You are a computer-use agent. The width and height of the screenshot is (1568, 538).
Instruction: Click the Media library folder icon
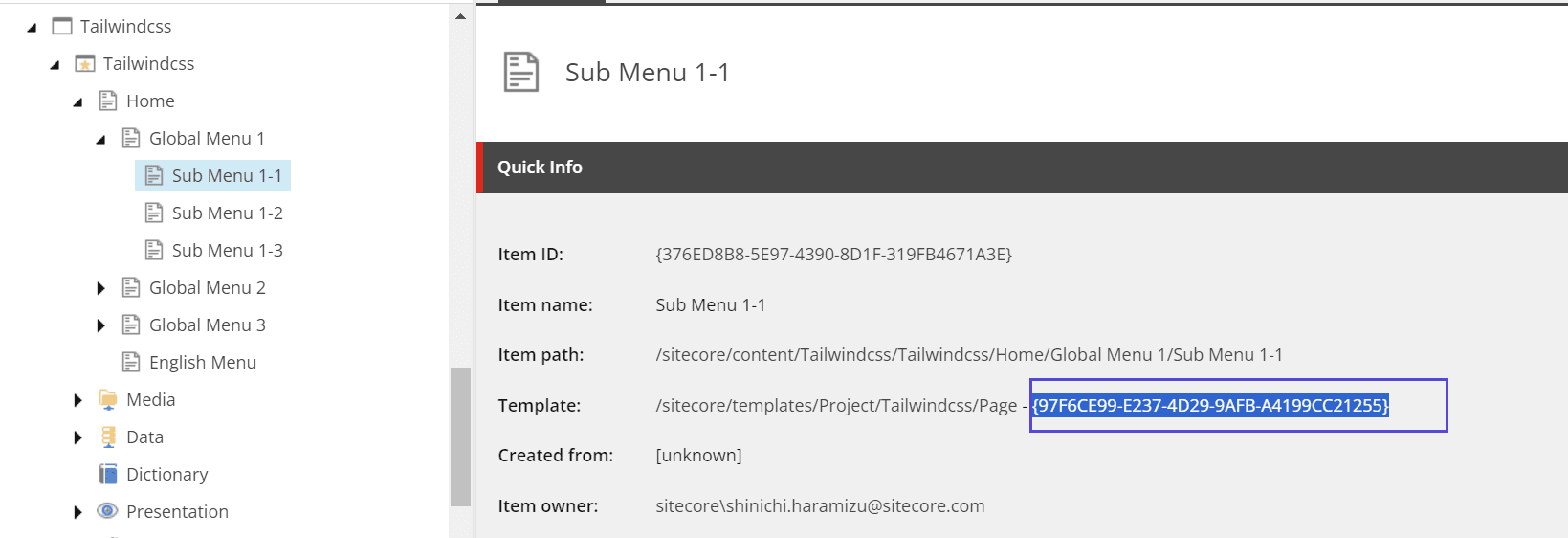(x=108, y=399)
